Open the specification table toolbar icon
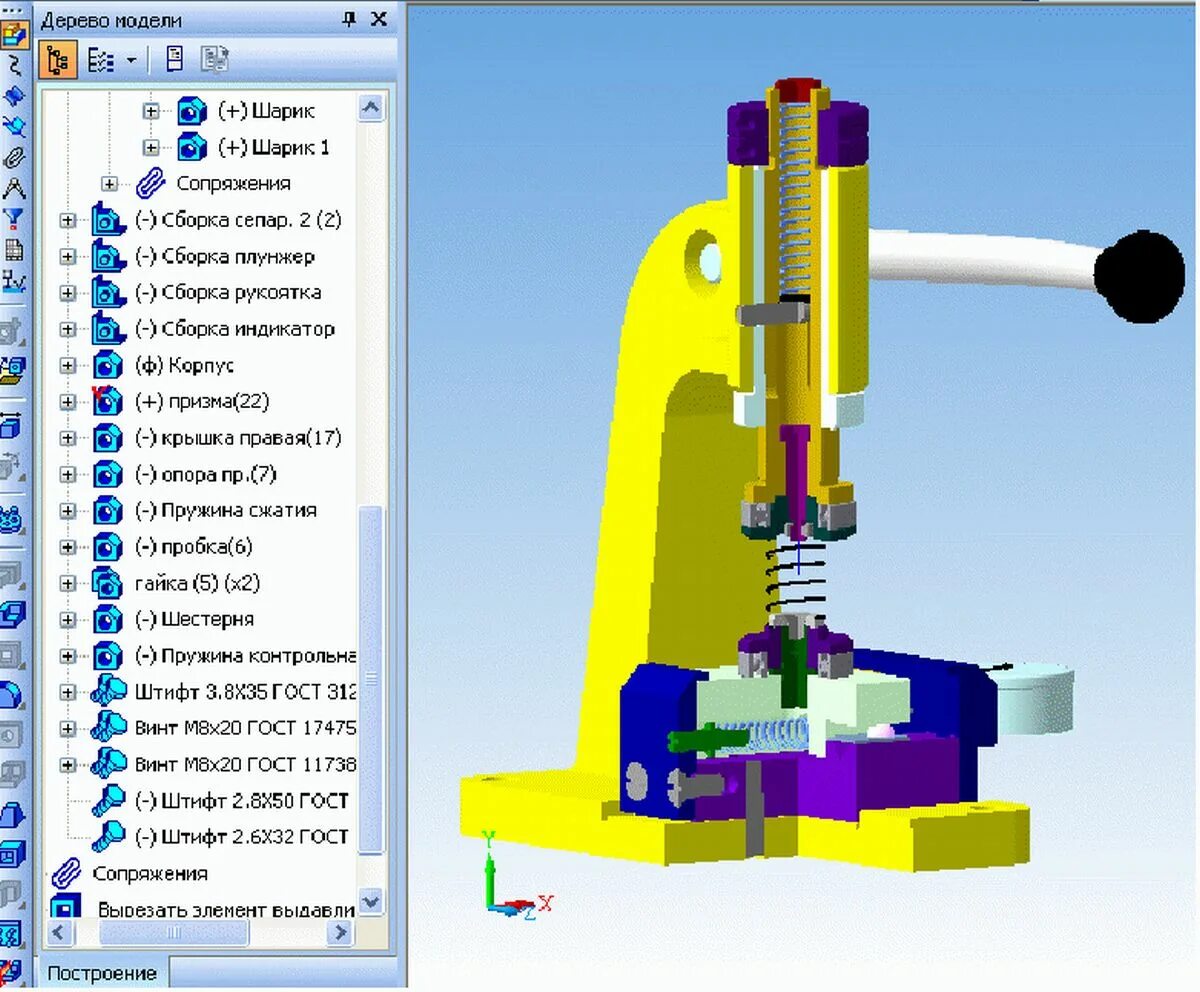 [12, 250]
